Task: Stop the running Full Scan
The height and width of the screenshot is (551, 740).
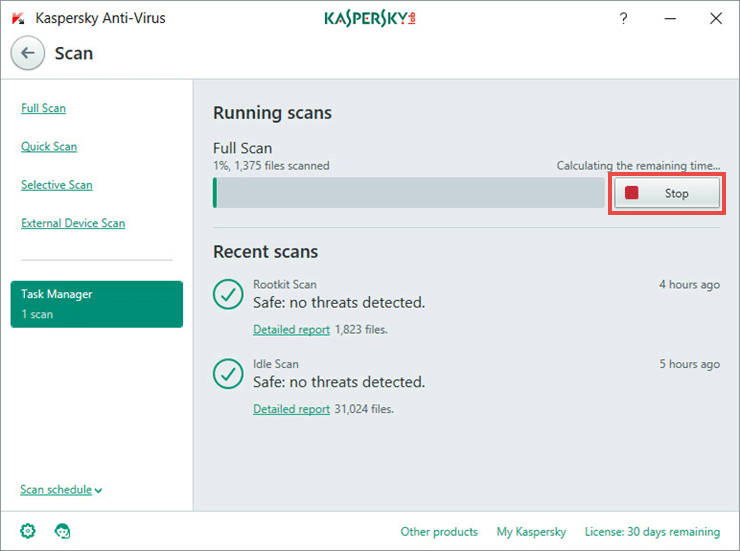Action: [x=667, y=193]
